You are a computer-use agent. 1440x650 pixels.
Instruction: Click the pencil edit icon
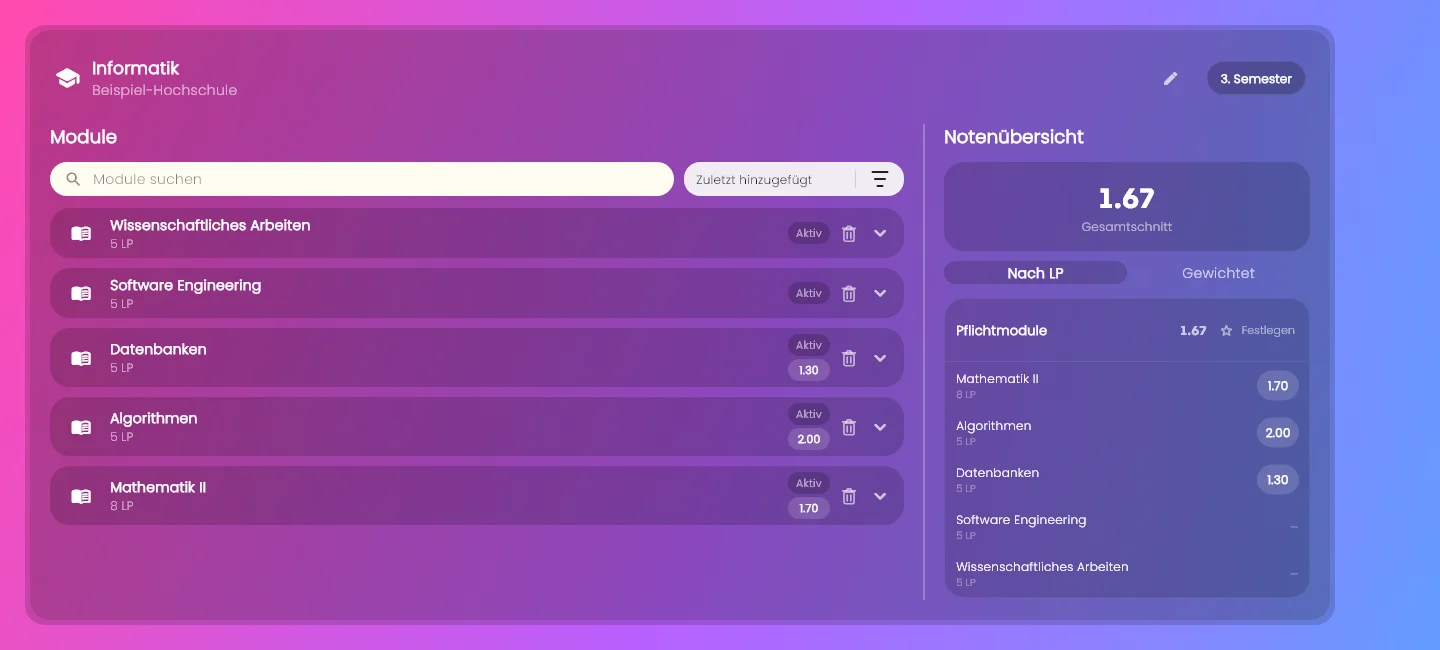(1171, 78)
